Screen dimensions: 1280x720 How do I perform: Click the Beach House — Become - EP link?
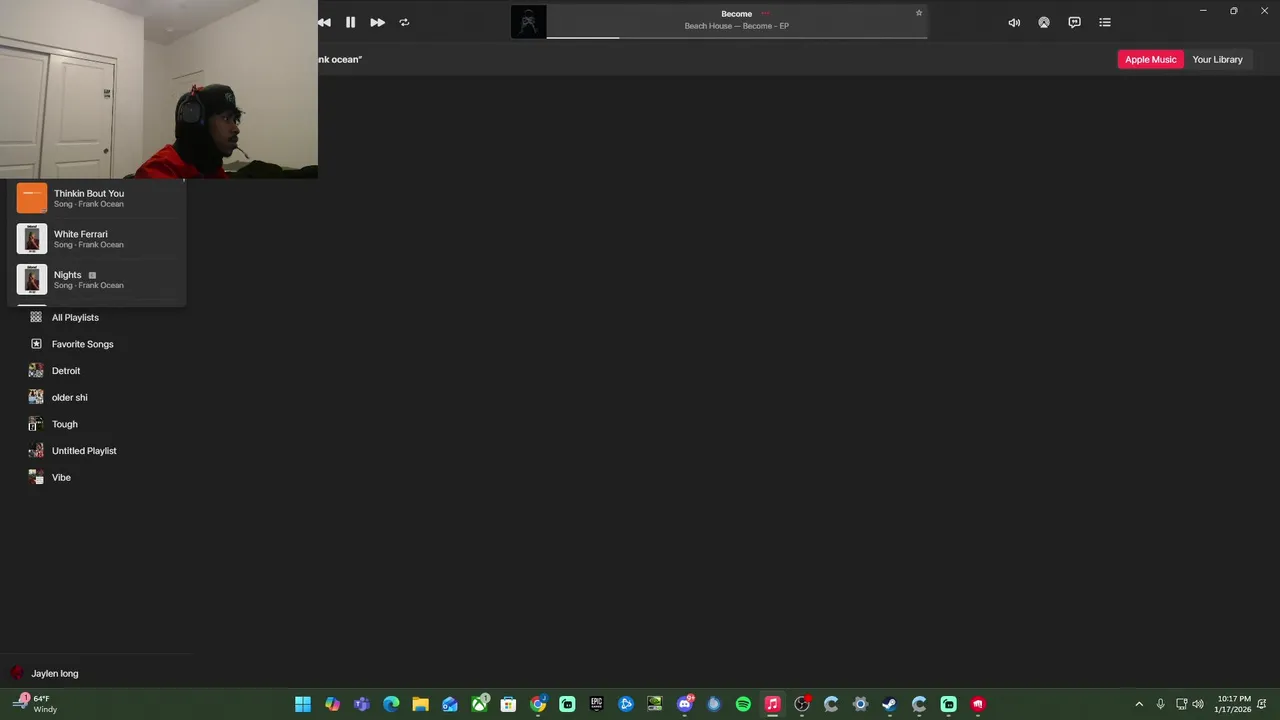click(737, 26)
